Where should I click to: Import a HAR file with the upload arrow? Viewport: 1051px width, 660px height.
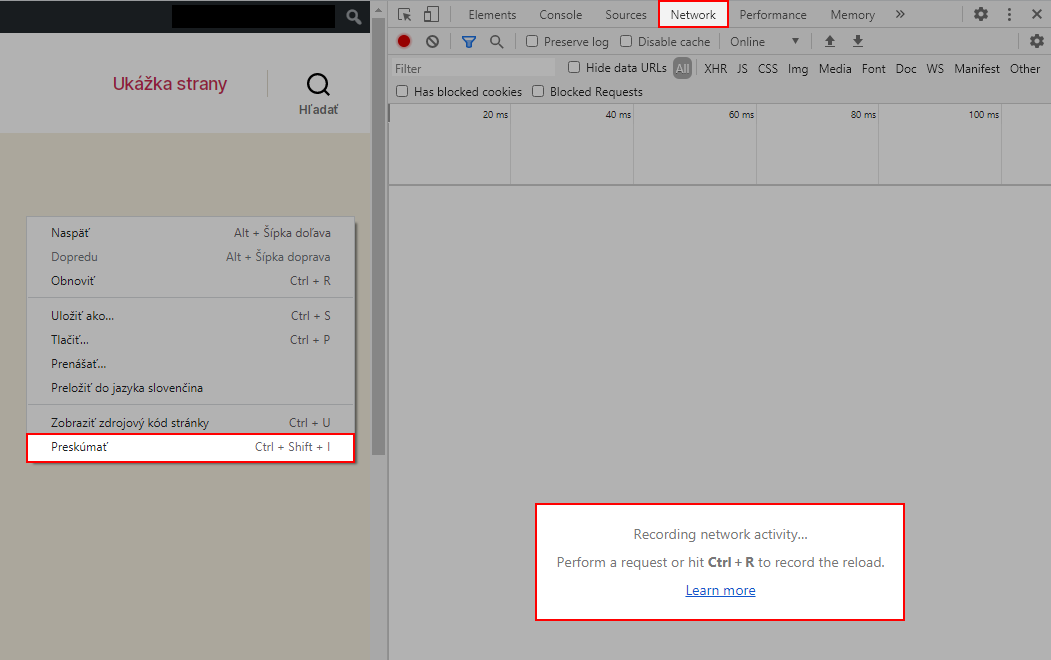pos(830,42)
